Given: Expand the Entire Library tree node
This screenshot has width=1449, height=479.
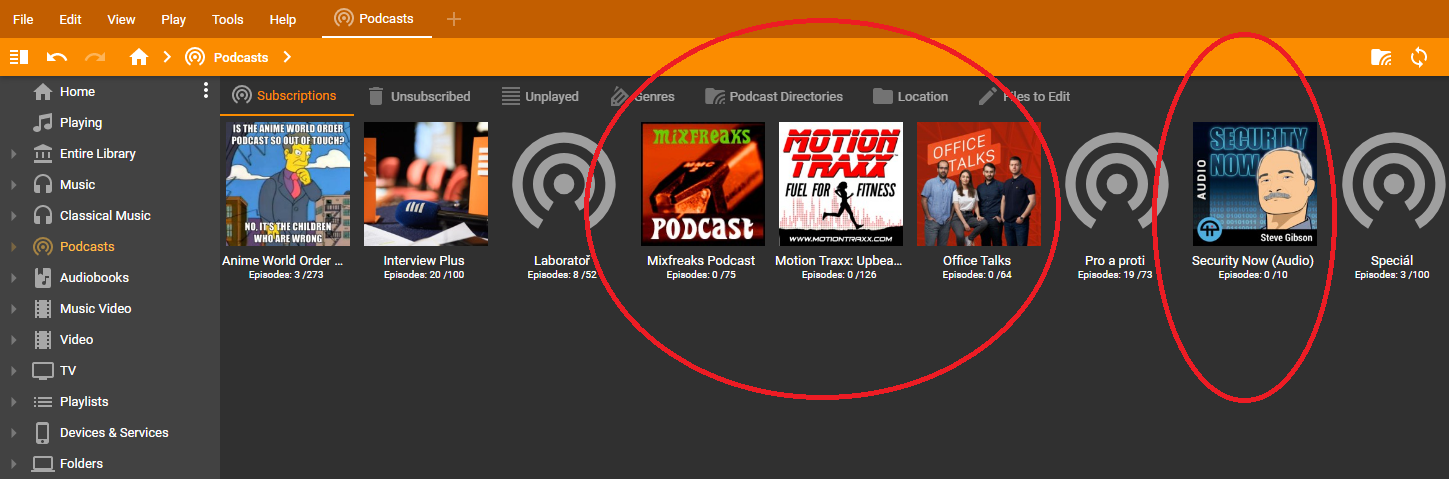Looking at the screenshot, I should click(x=13, y=154).
